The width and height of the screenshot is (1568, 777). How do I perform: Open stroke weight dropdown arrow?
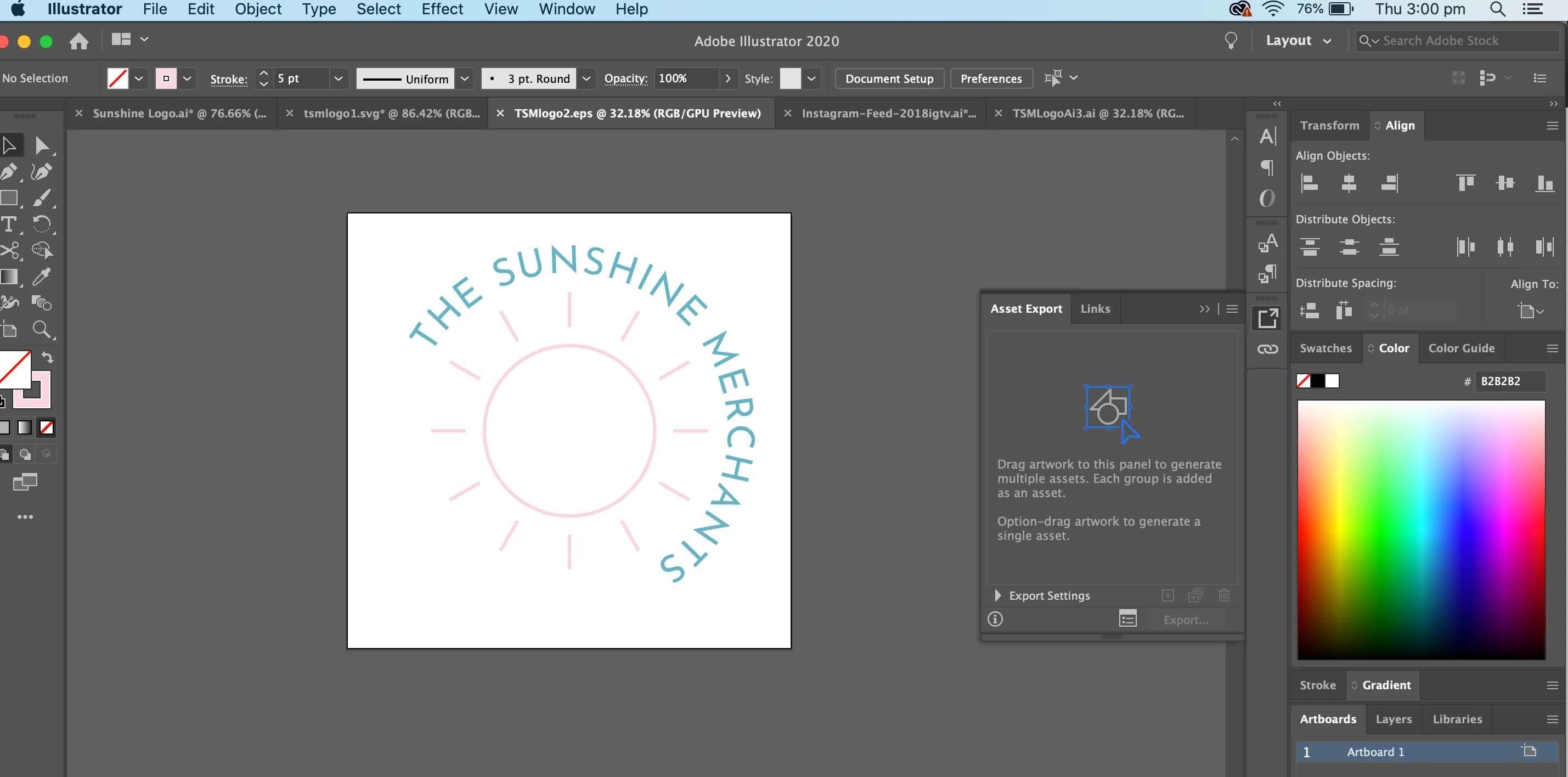[x=339, y=78]
